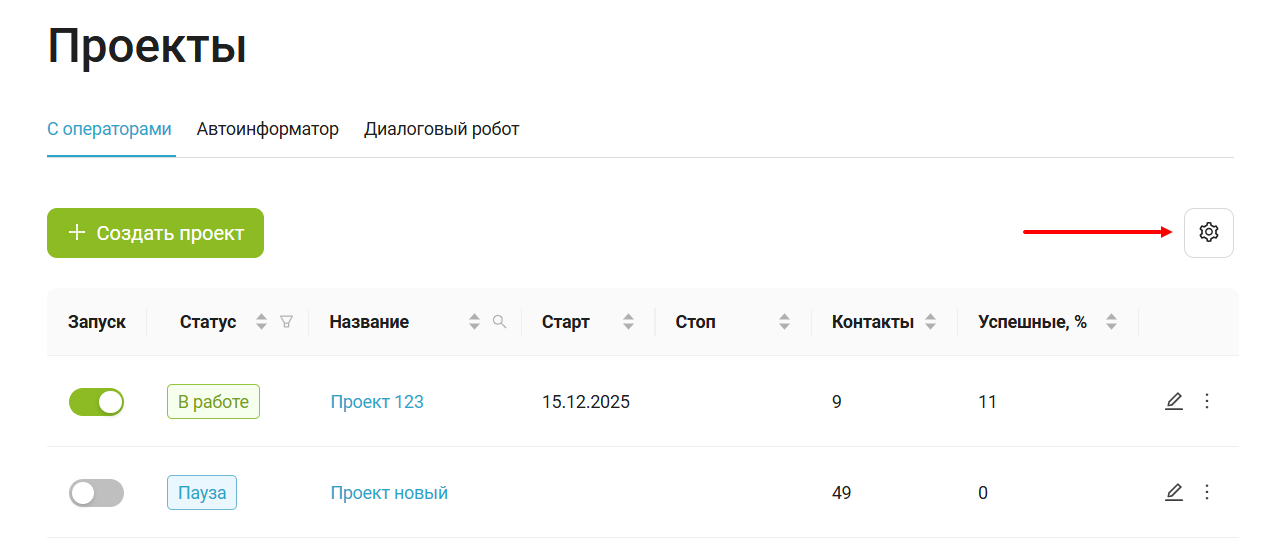Screen dimensions: 1285x549
Task: Click the Создать проект button
Action: (155, 233)
